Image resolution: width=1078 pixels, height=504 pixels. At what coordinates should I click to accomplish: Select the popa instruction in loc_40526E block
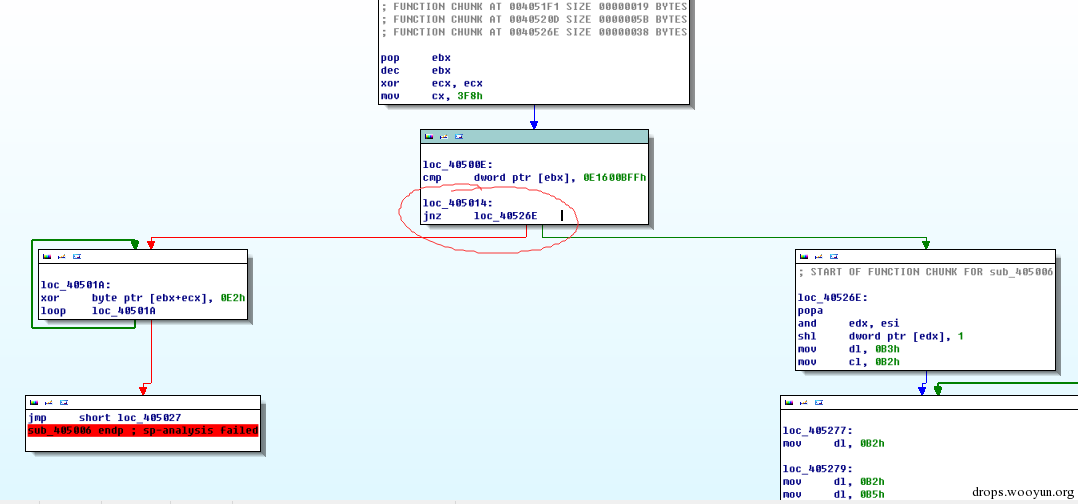[809, 310]
